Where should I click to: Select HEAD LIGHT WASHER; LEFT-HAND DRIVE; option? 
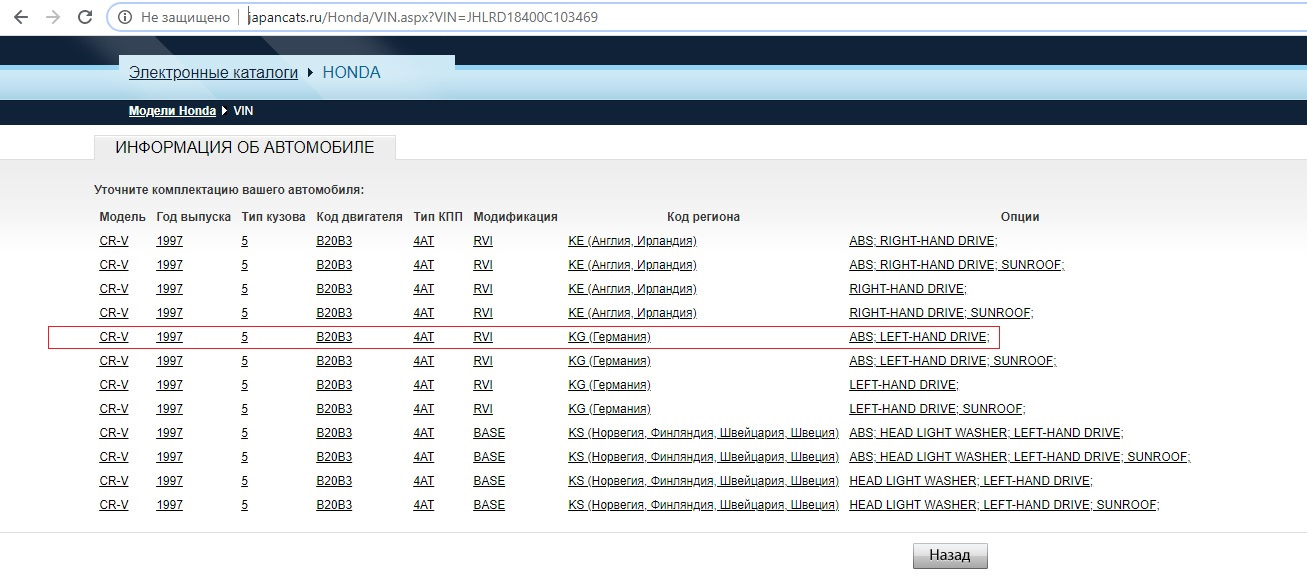coord(971,481)
